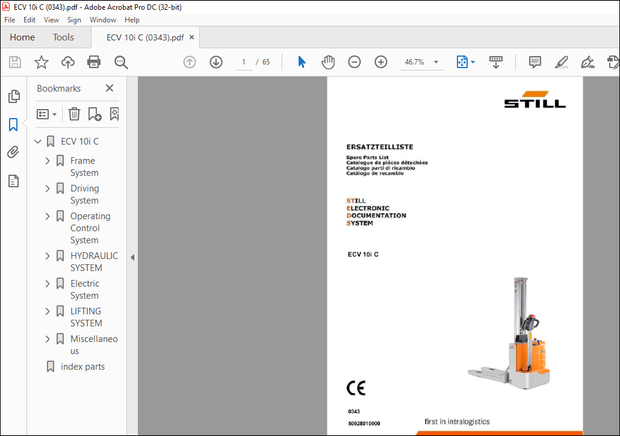Activate the Hand pan tool
The image size is (620, 436).
pos(328,62)
